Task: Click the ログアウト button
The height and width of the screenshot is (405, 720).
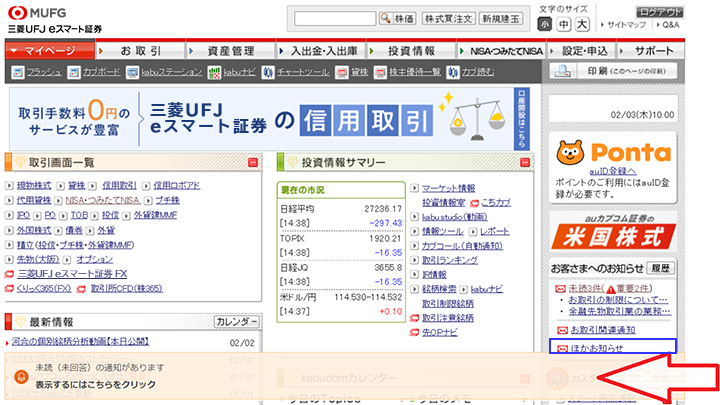Action: click(x=660, y=12)
